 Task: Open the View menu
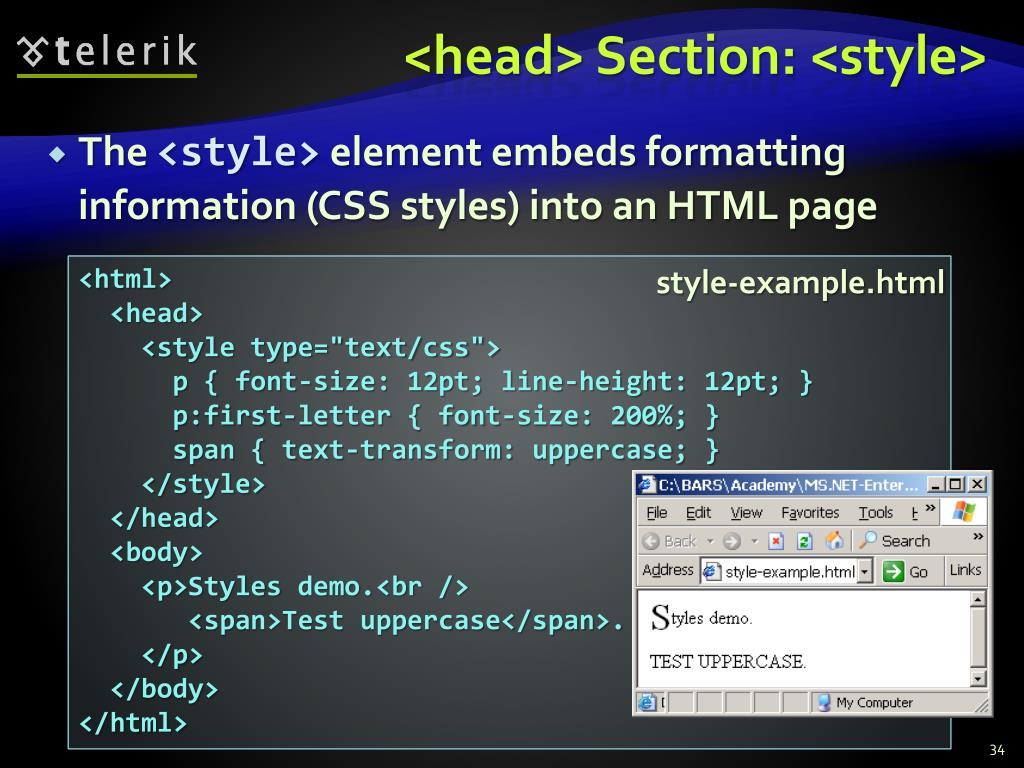pos(746,513)
